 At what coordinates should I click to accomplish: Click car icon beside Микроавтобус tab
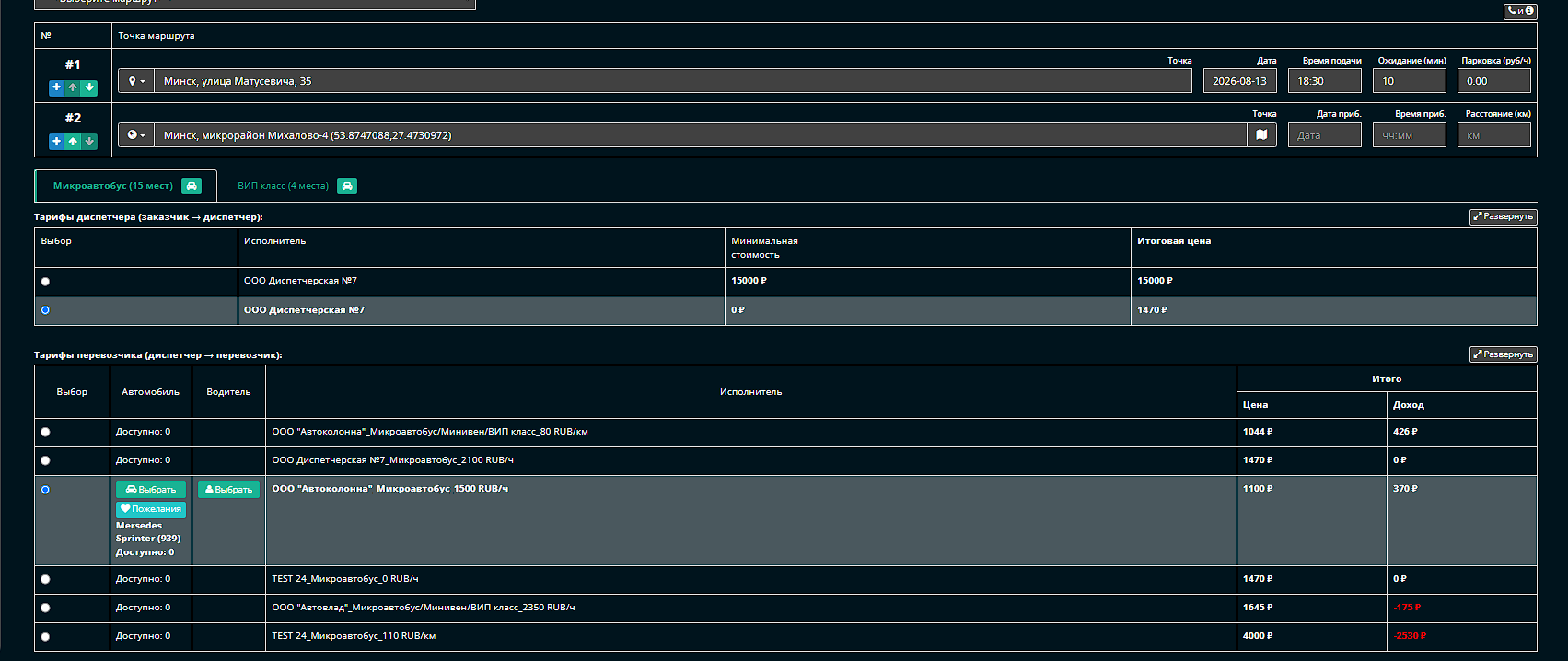(192, 186)
